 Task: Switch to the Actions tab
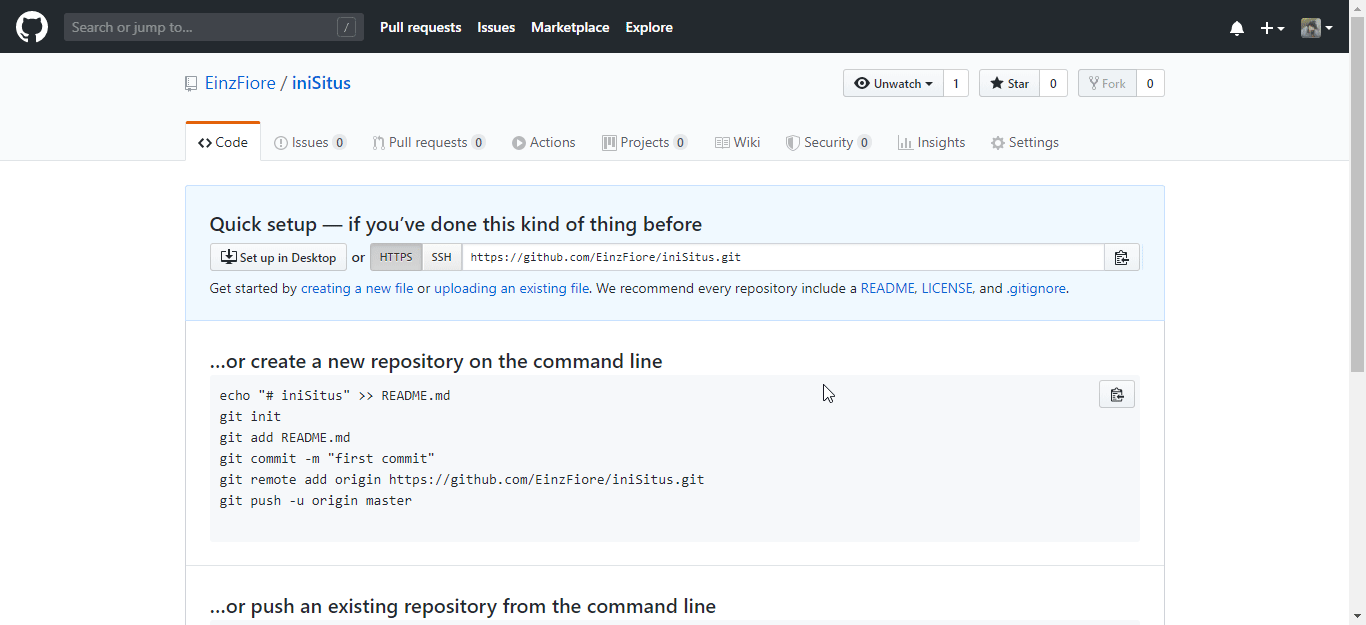click(544, 142)
